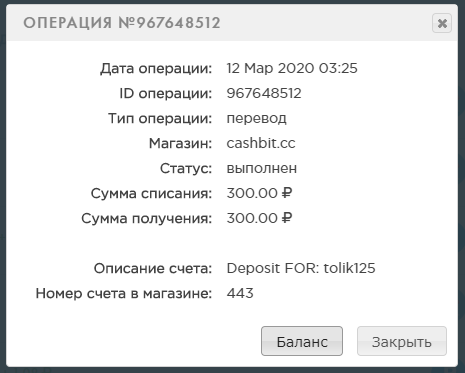The height and width of the screenshot is (373, 465).
Task: Click the Номер счета в магазине label
Action: click(x=124, y=294)
